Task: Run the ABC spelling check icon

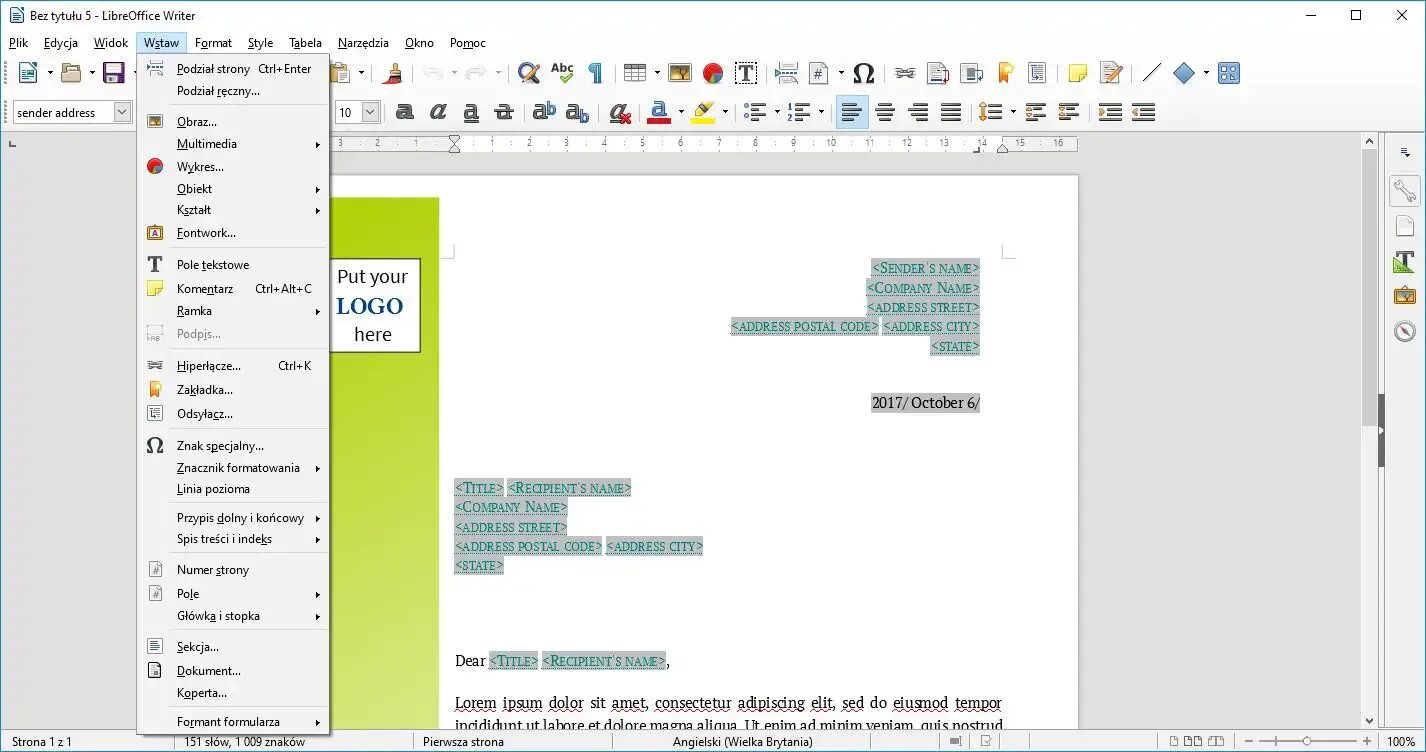Action: 562,73
